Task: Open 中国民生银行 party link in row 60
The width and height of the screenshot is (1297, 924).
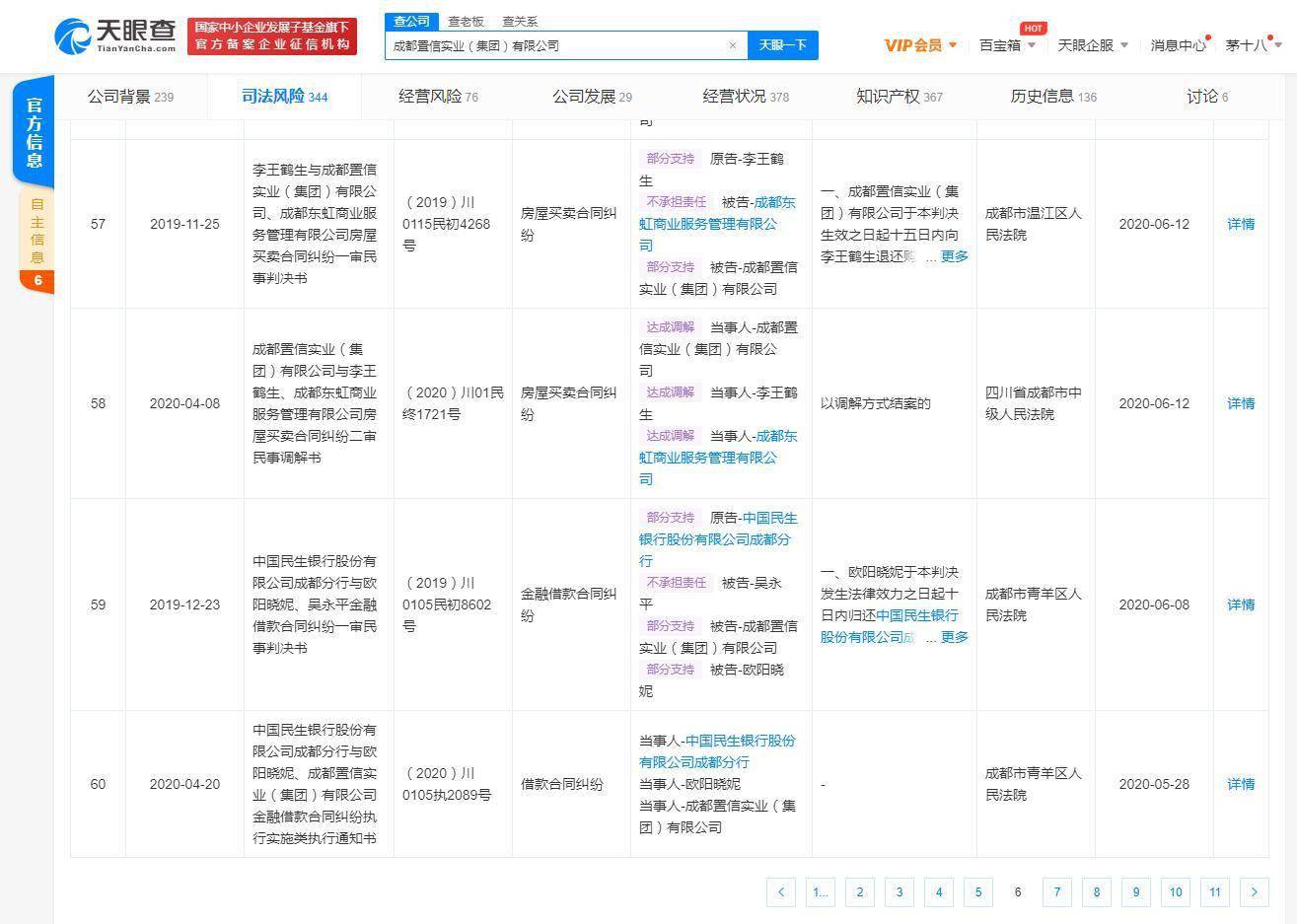Action: pyautogui.click(x=717, y=751)
